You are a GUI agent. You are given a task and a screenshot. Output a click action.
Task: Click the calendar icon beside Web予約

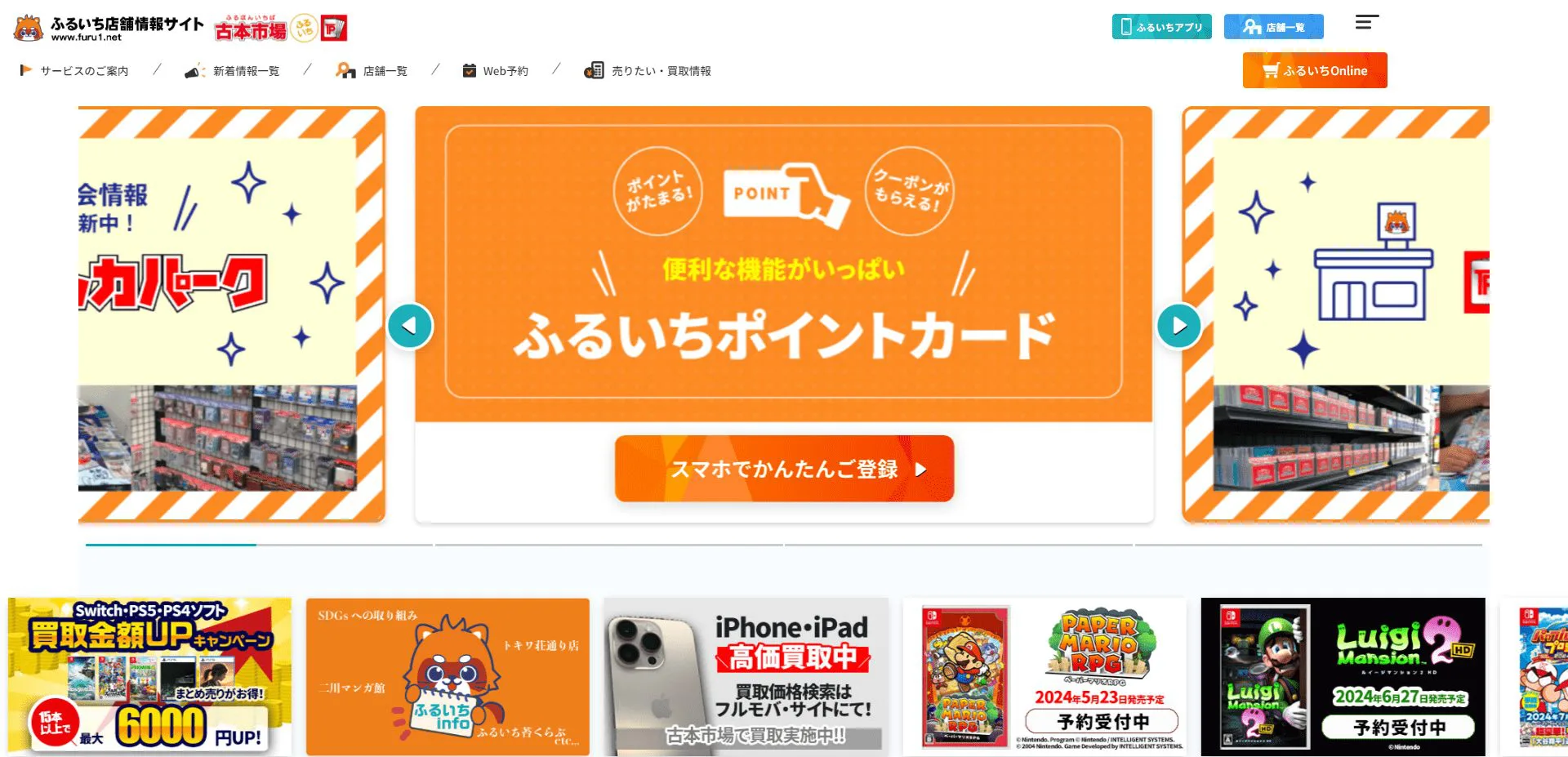(x=469, y=71)
